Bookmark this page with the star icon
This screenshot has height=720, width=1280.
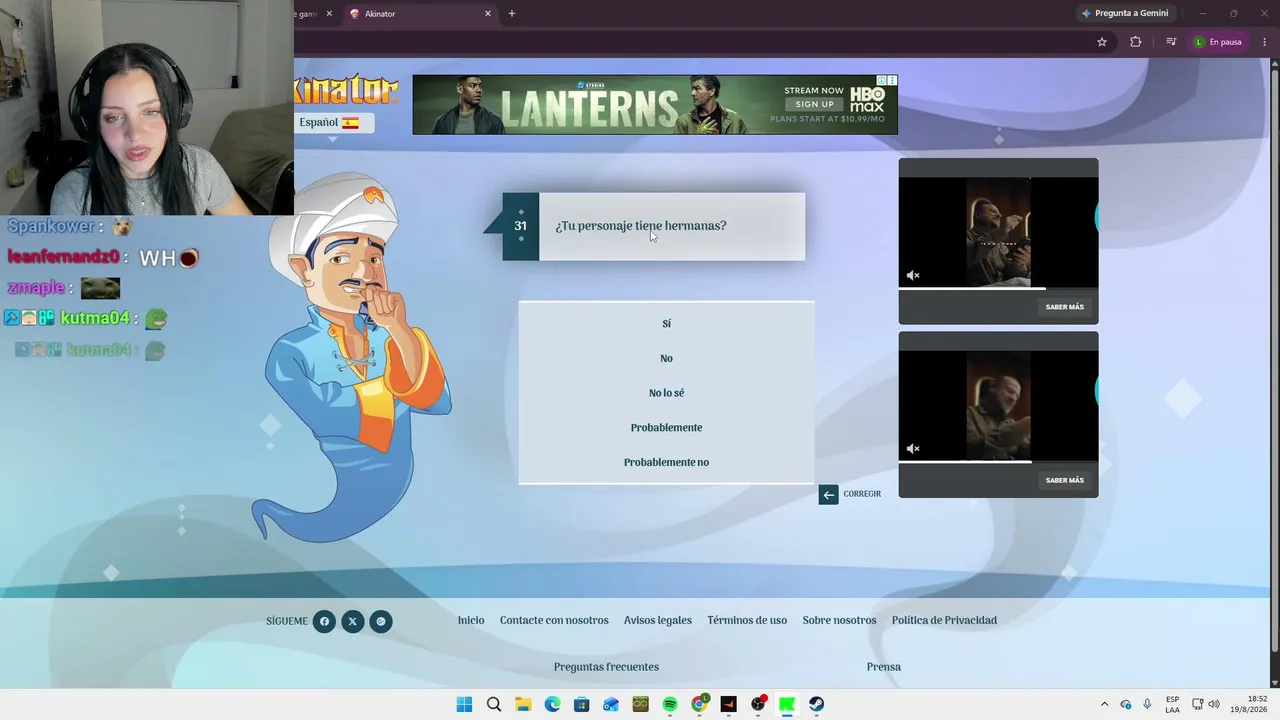[x=1102, y=42]
